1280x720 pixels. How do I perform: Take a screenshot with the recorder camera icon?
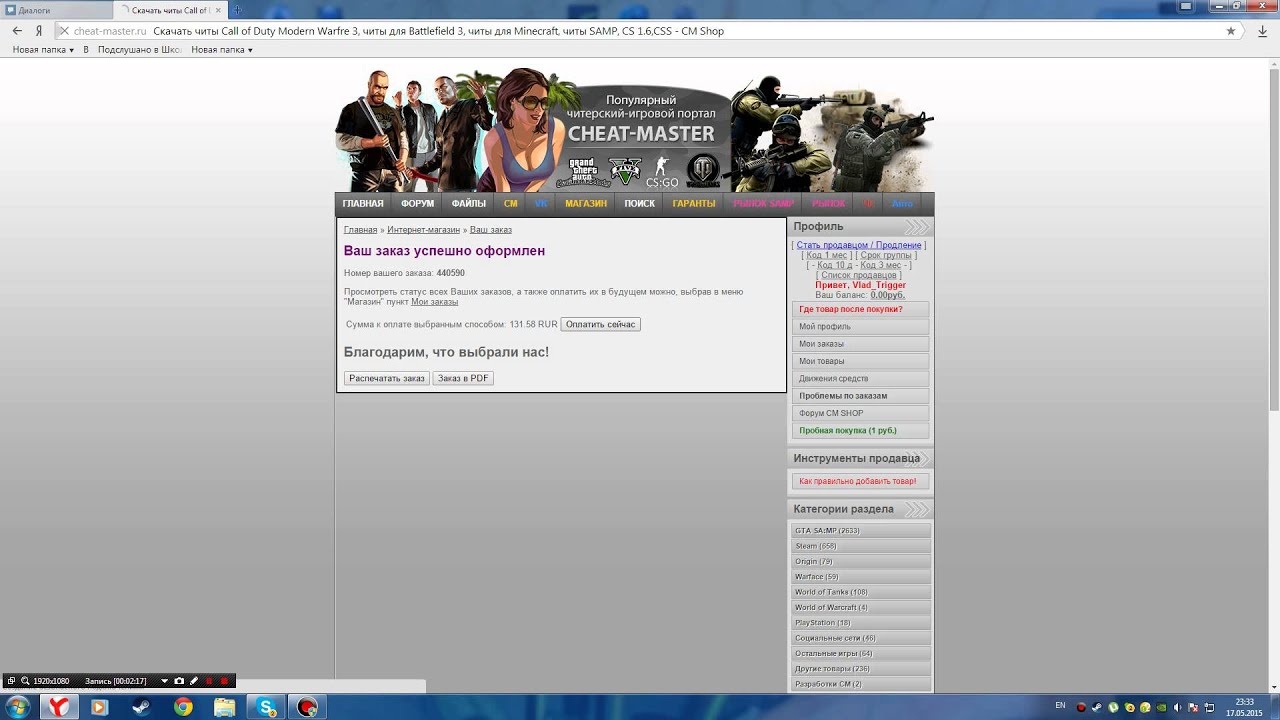pos(179,681)
